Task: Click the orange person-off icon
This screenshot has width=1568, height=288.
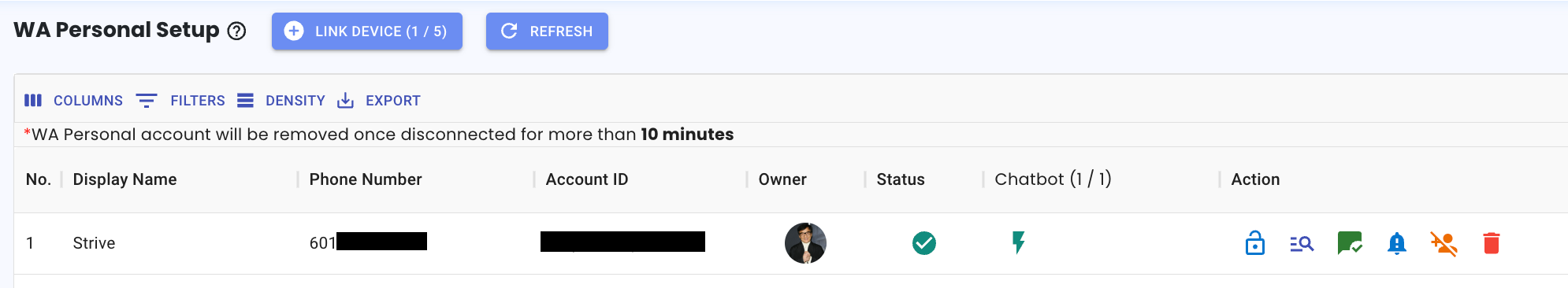Action: pyautogui.click(x=1444, y=244)
